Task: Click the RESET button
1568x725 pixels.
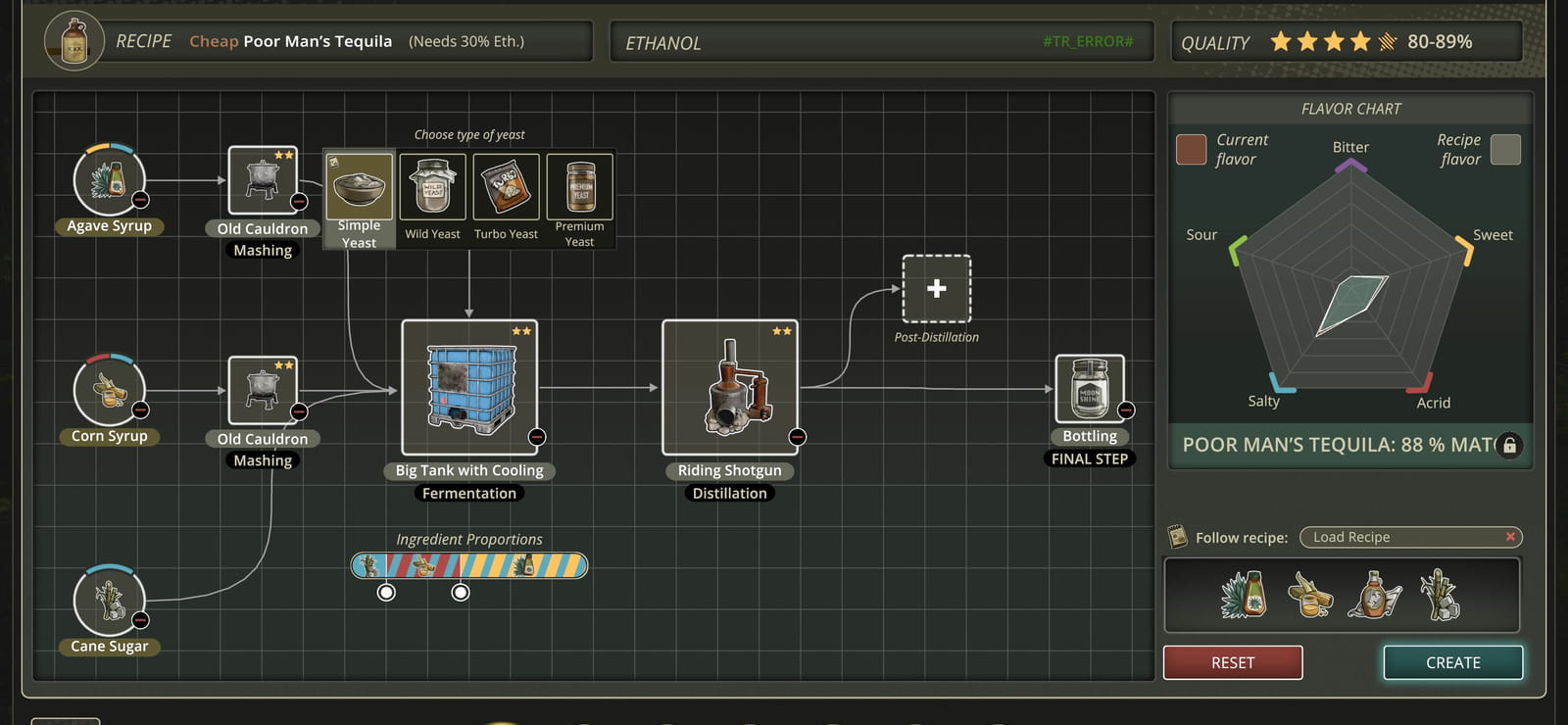Action: point(1233,662)
